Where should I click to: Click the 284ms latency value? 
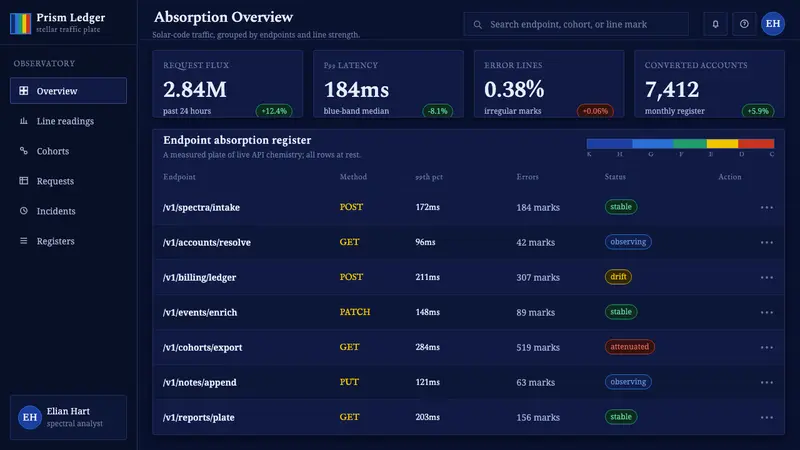pos(427,347)
